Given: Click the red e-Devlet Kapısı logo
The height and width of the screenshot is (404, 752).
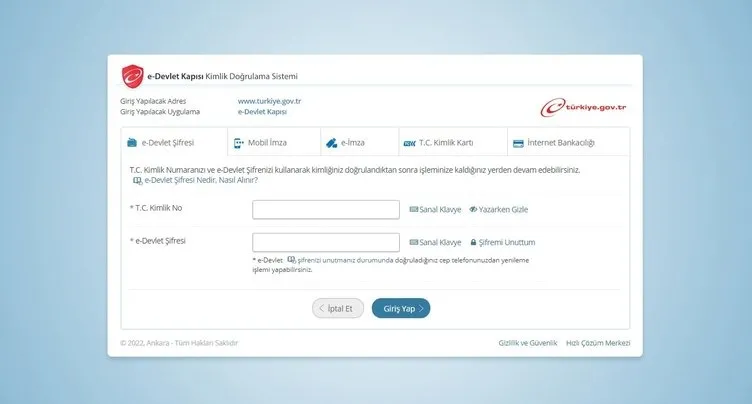Looking at the screenshot, I should click(x=134, y=76).
